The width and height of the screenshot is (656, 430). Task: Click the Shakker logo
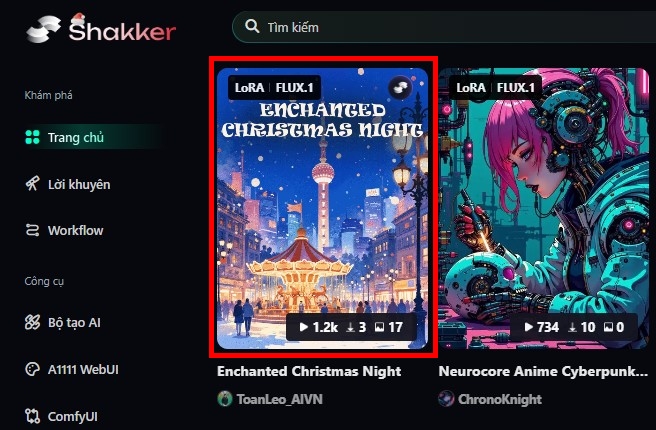pyautogui.click(x=100, y=28)
